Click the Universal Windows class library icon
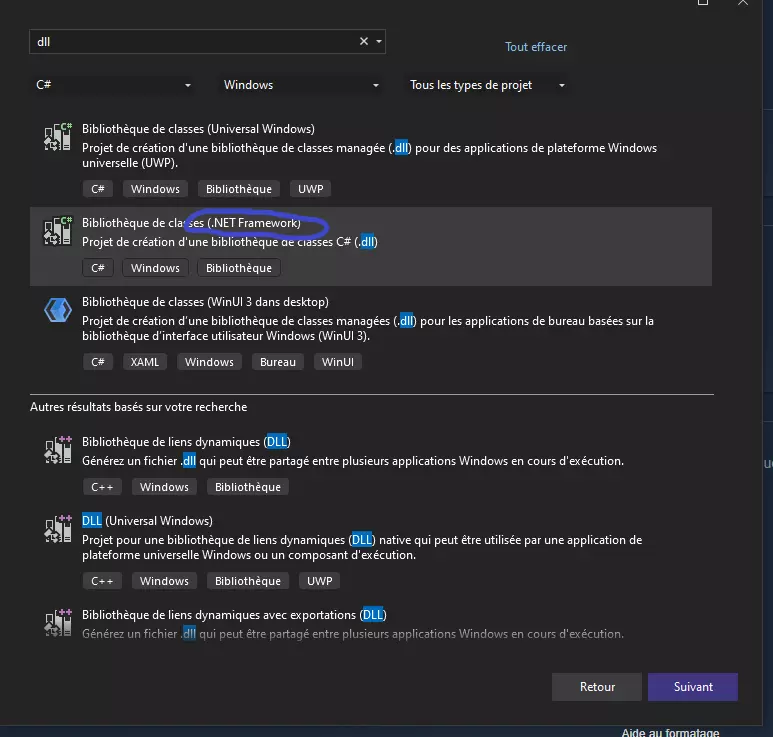The image size is (773, 737). [x=58, y=137]
